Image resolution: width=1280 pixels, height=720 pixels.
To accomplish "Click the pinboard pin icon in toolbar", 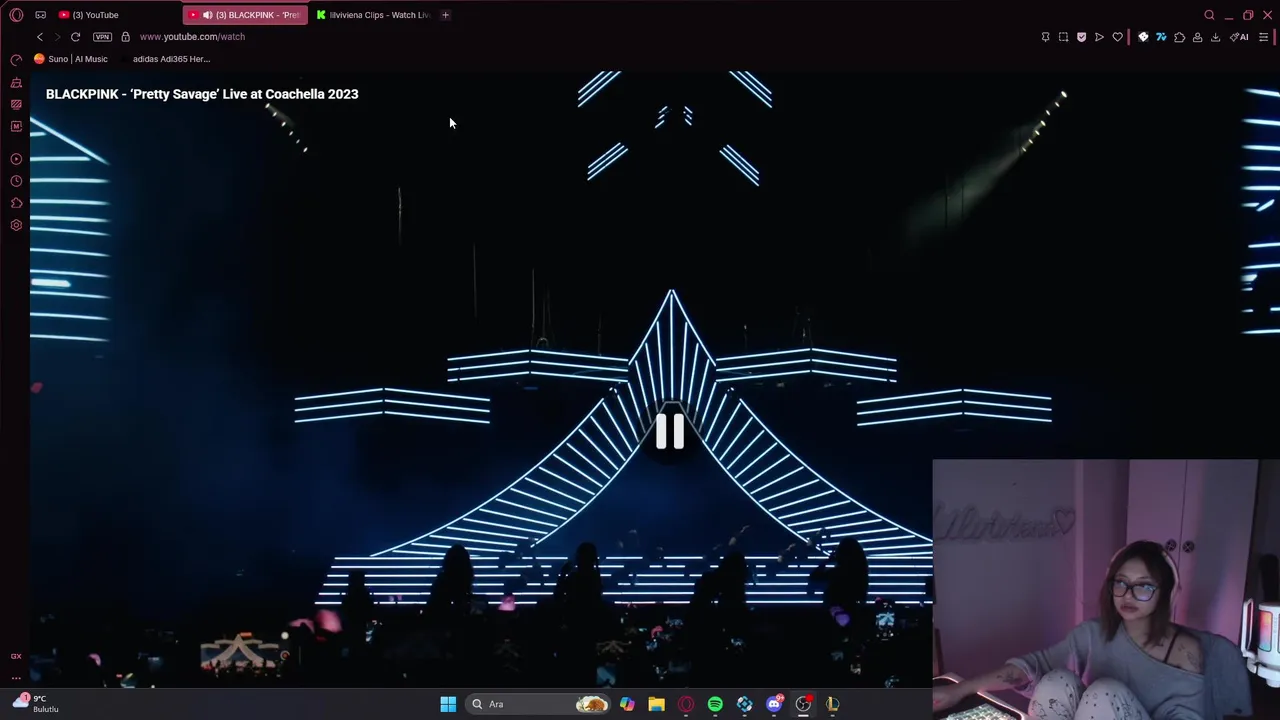I will click(x=1045, y=37).
